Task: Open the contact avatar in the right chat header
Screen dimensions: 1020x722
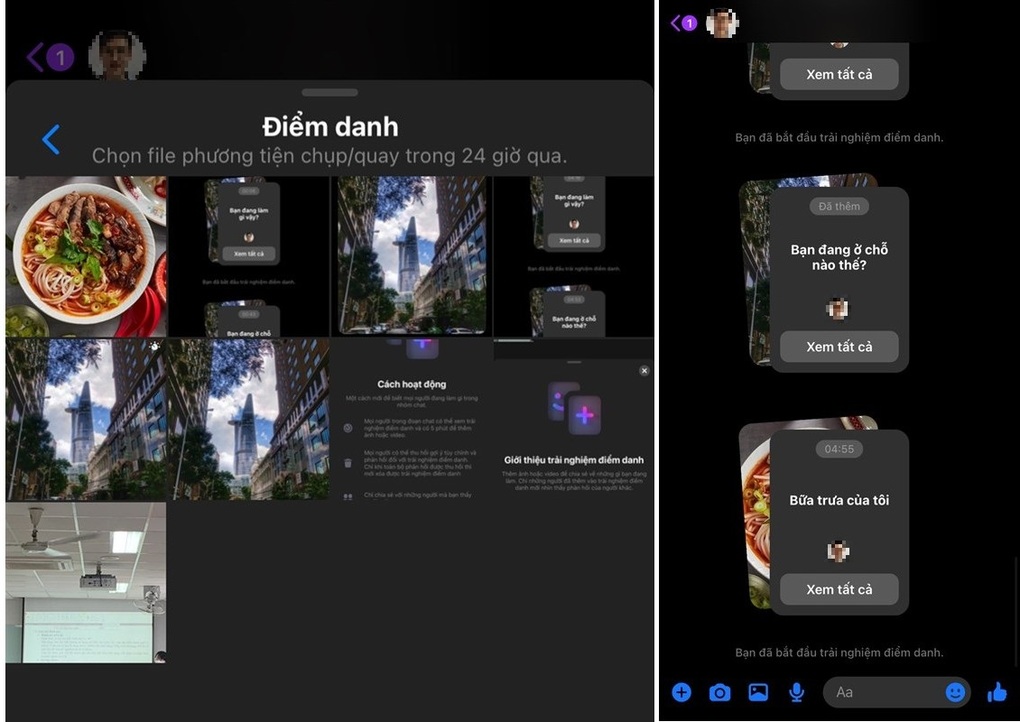Action: 722,23
